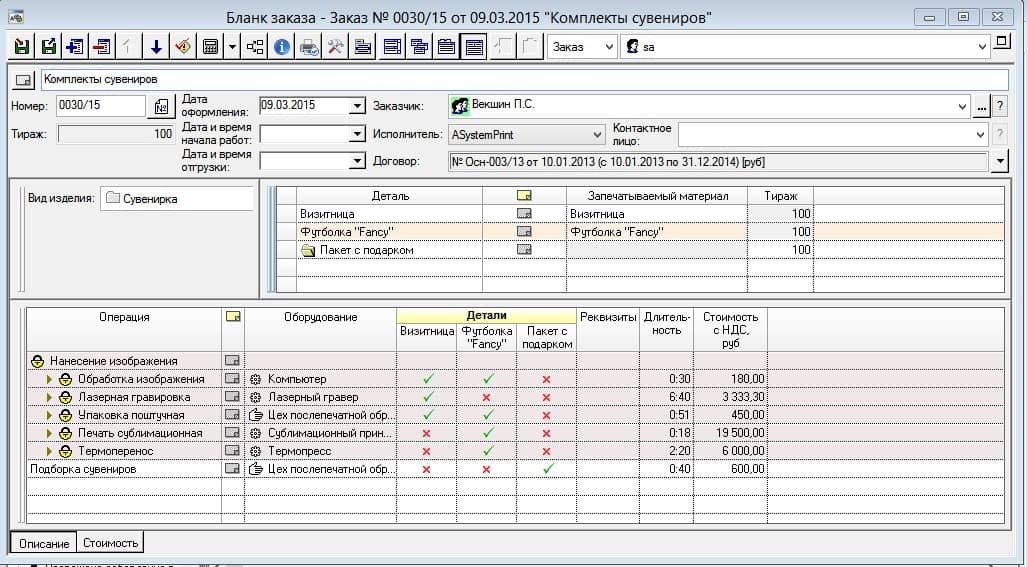
Task: Click the blue down arrow toolbar icon
Action: pos(156,46)
